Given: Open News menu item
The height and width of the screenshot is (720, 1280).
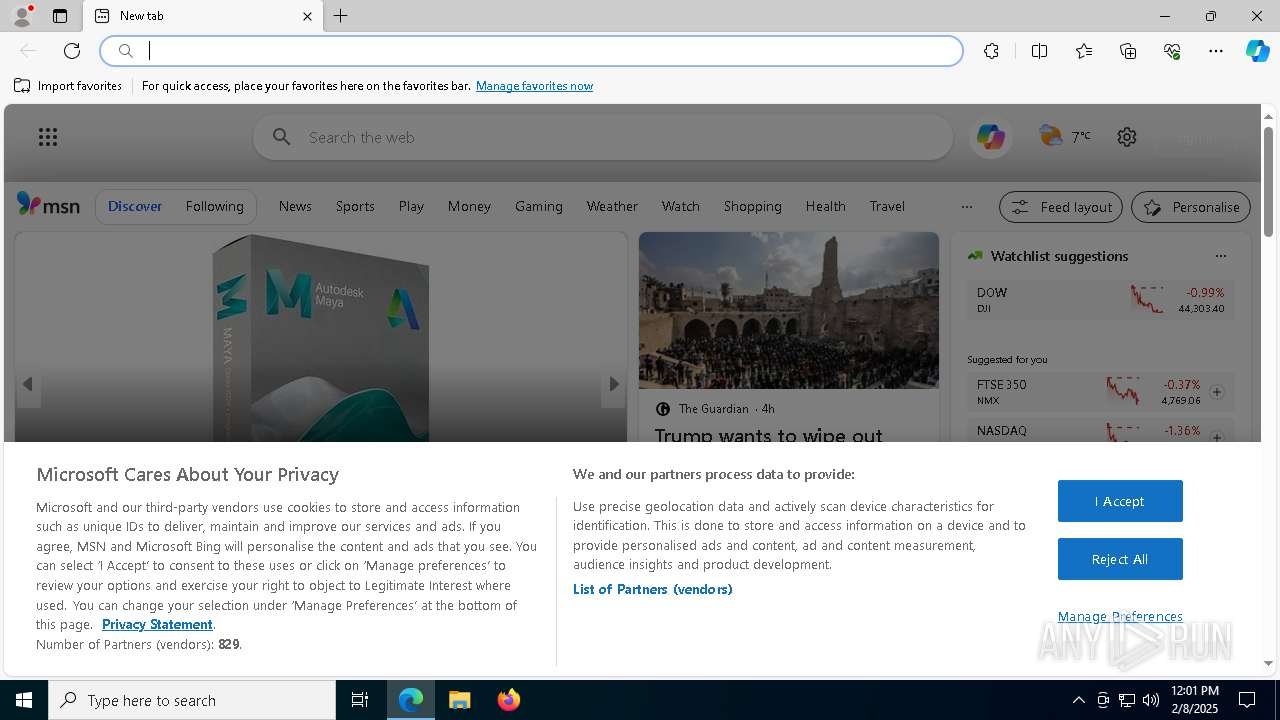Looking at the screenshot, I should (x=295, y=206).
